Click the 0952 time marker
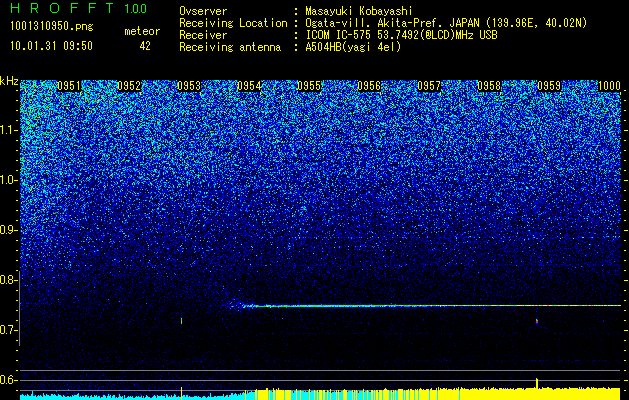 pyautogui.click(x=129, y=86)
